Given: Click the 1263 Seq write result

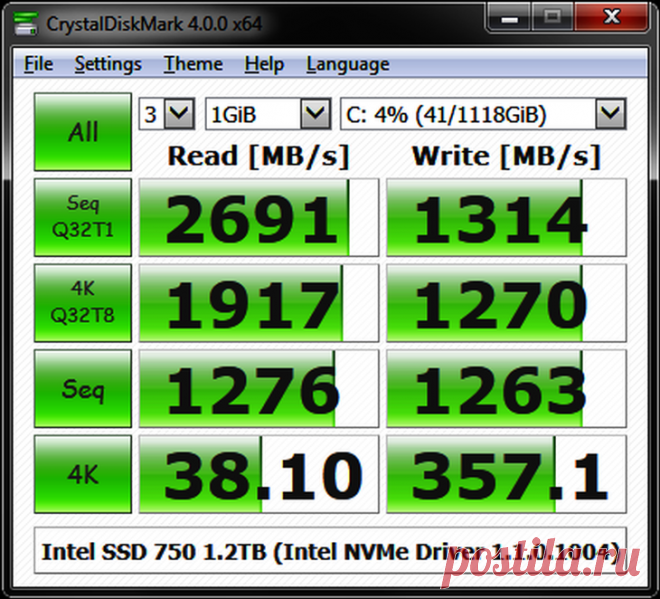Looking at the screenshot, I should click(x=506, y=389).
